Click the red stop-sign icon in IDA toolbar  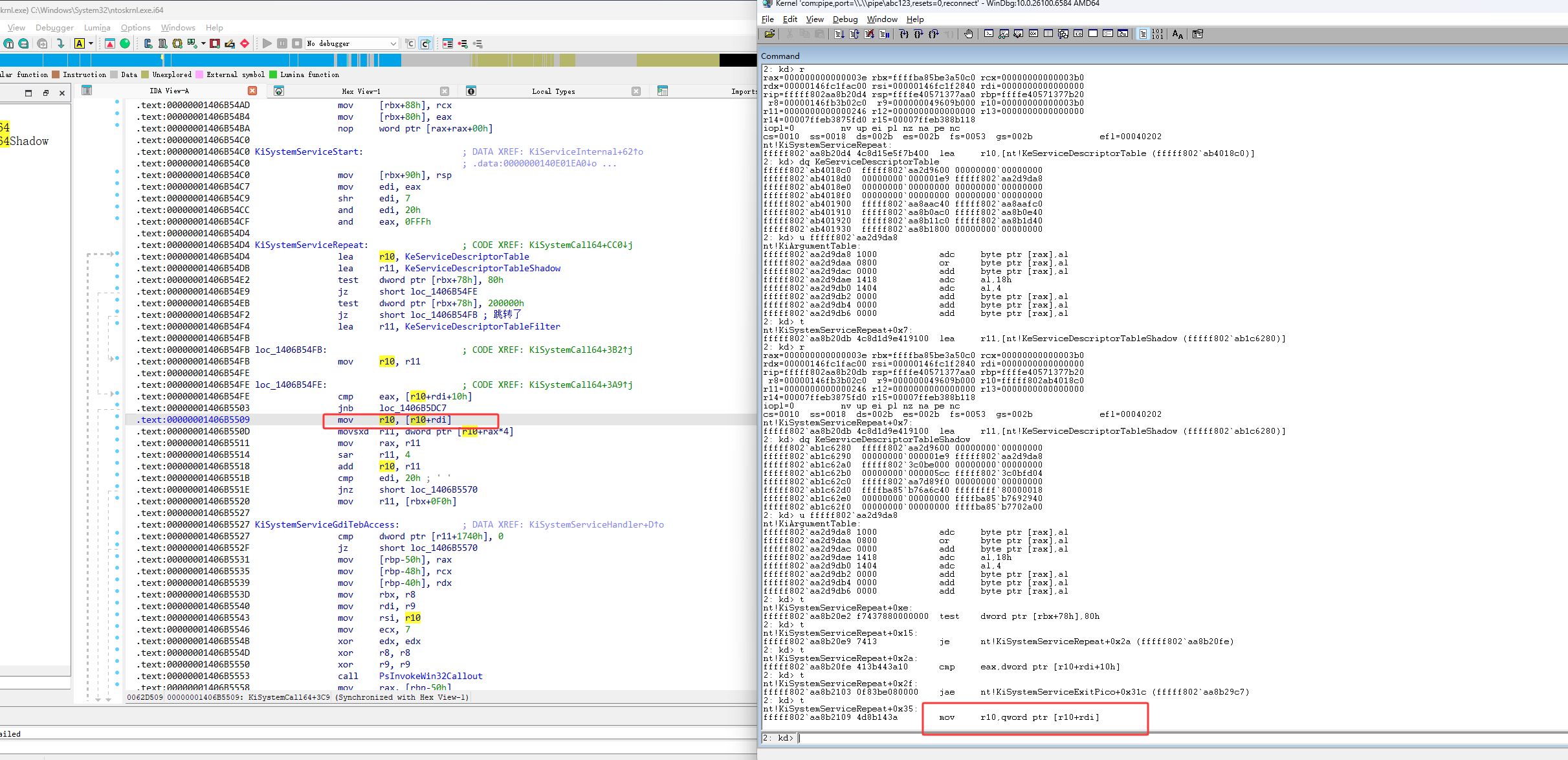(245, 43)
